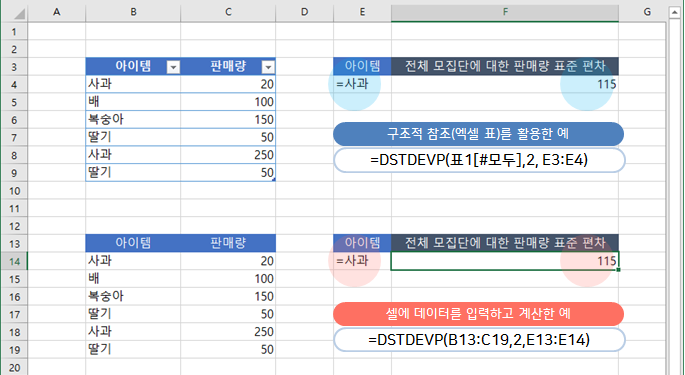This screenshot has width=685, height=375.
Task: Click cell F4 result 115
Action: point(505,84)
